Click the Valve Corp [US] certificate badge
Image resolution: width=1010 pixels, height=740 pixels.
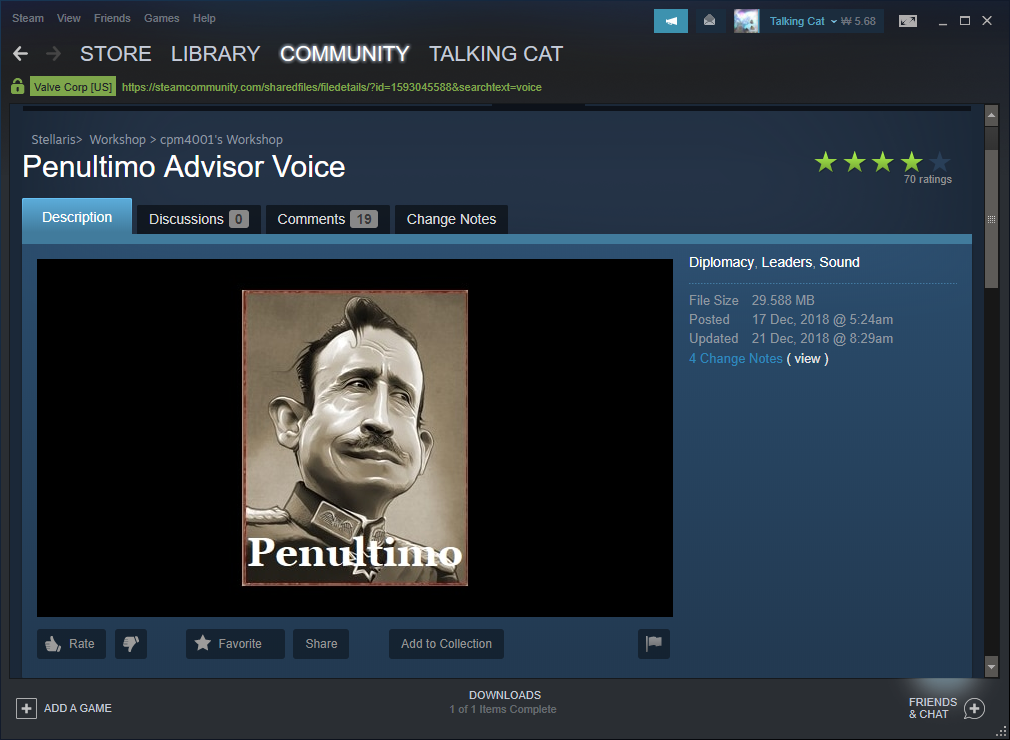(73, 87)
